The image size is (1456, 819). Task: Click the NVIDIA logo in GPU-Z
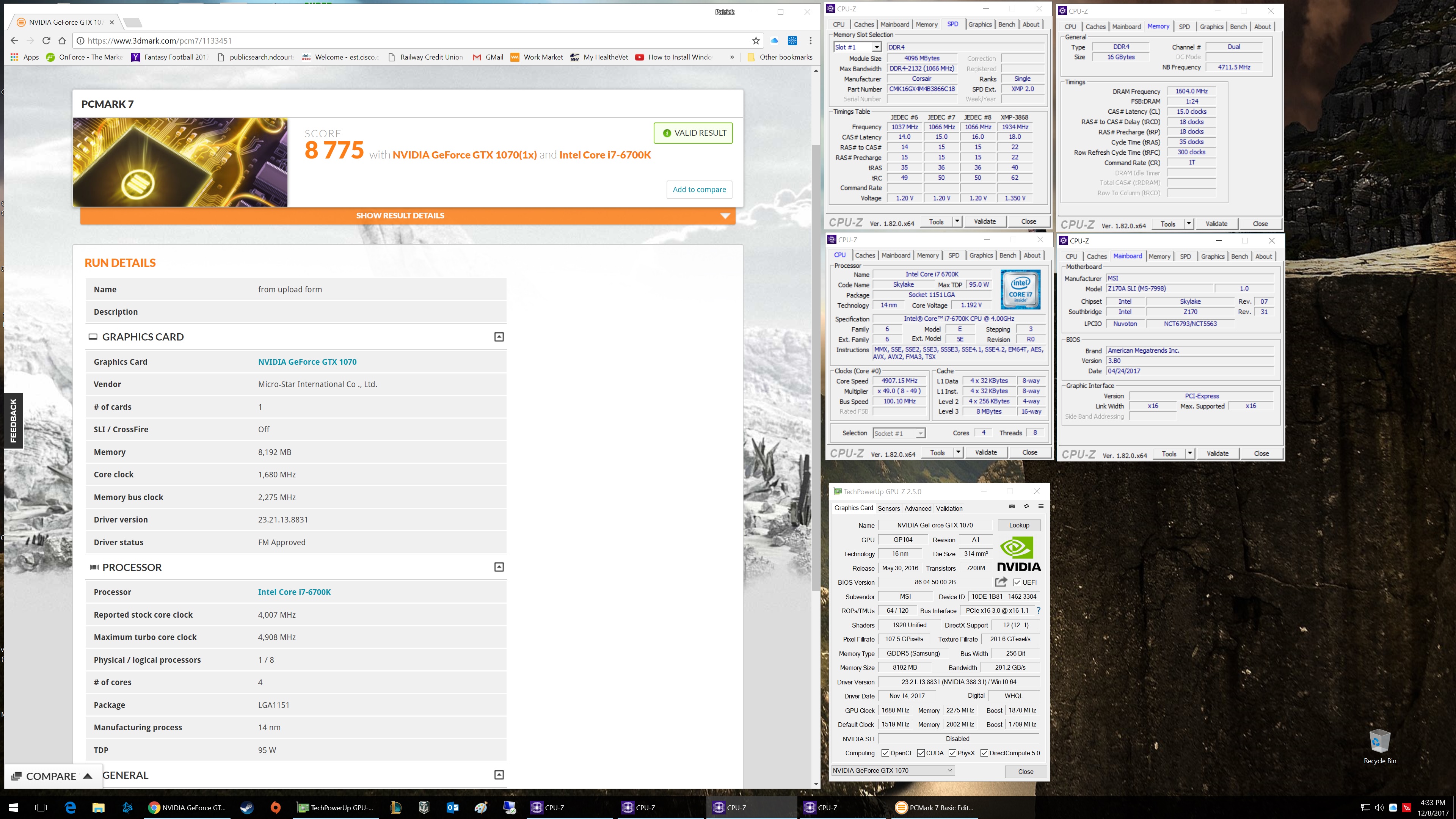(x=1018, y=554)
